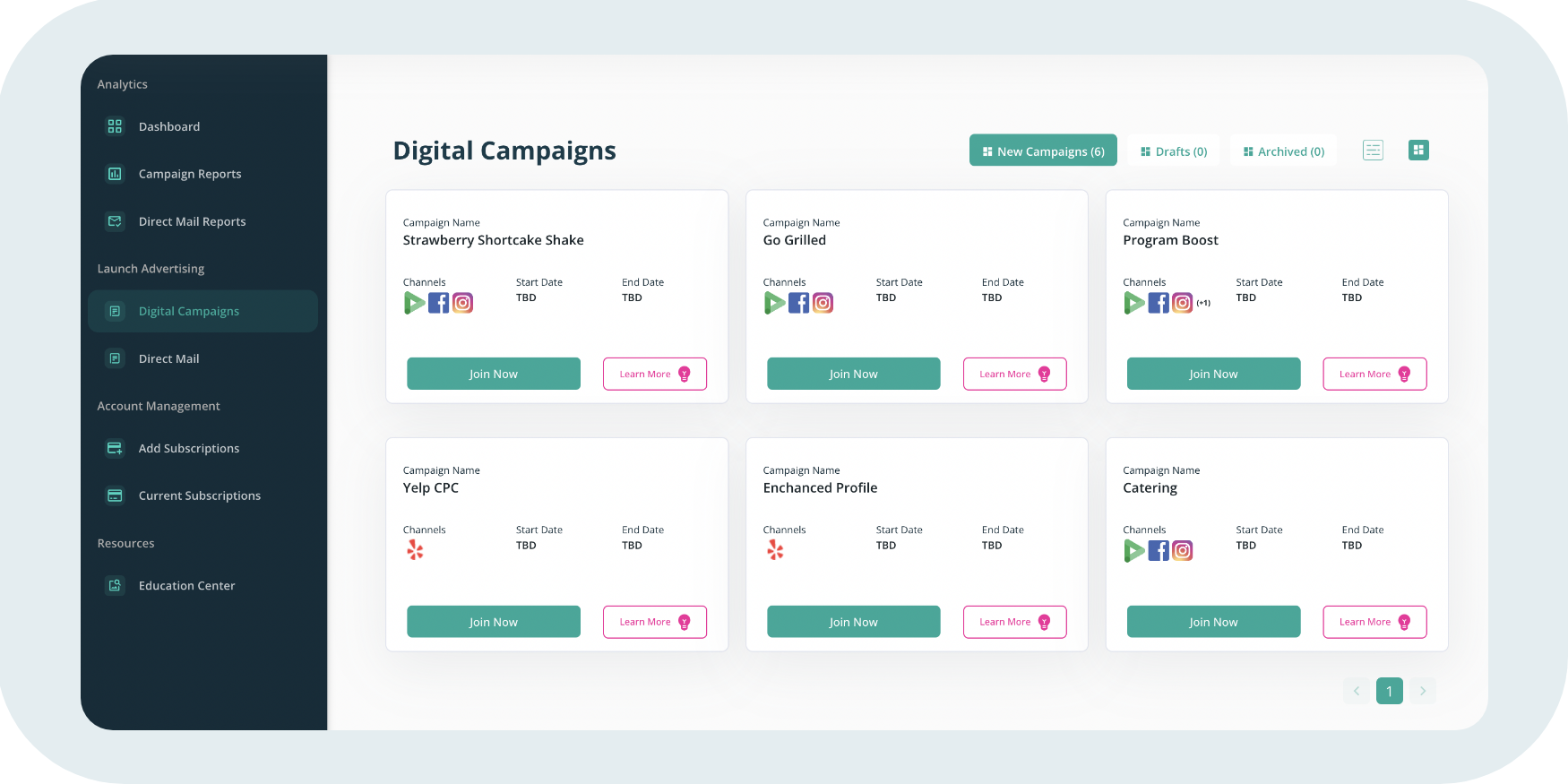Open the Drafts (0) tab
Screen dimensions: 1568x784
pos(1174,151)
